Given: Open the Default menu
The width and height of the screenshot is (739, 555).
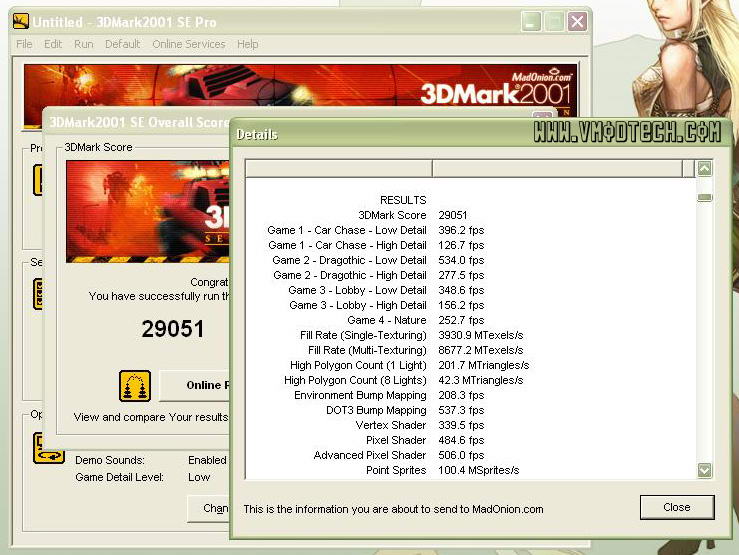Looking at the screenshot, I should pos(123,44).
